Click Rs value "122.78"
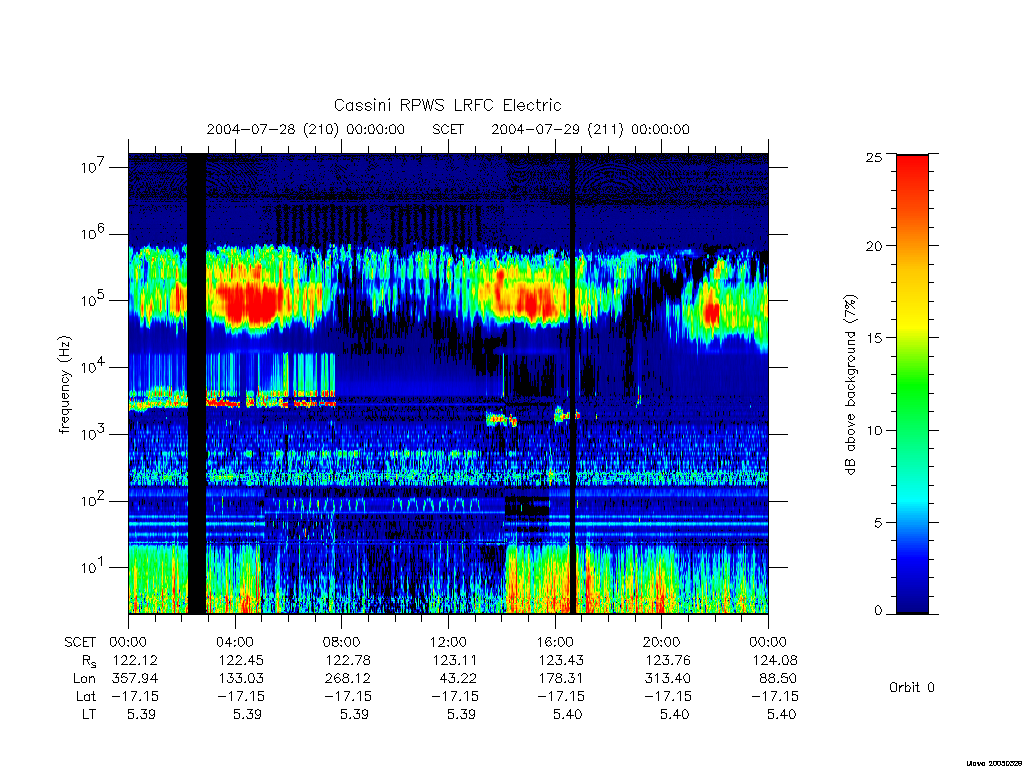1024x768 pixels. point(348,660)
